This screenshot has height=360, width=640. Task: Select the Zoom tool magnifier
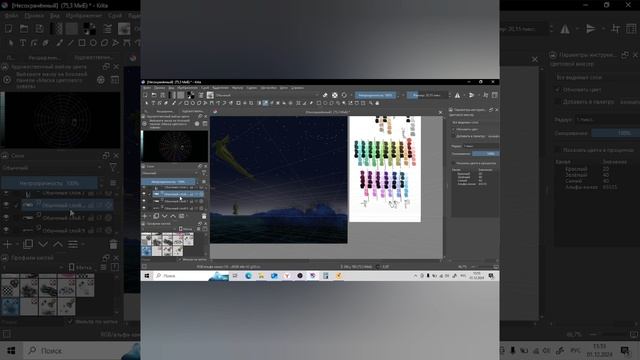pyautogui.click(x=371, y=103)
